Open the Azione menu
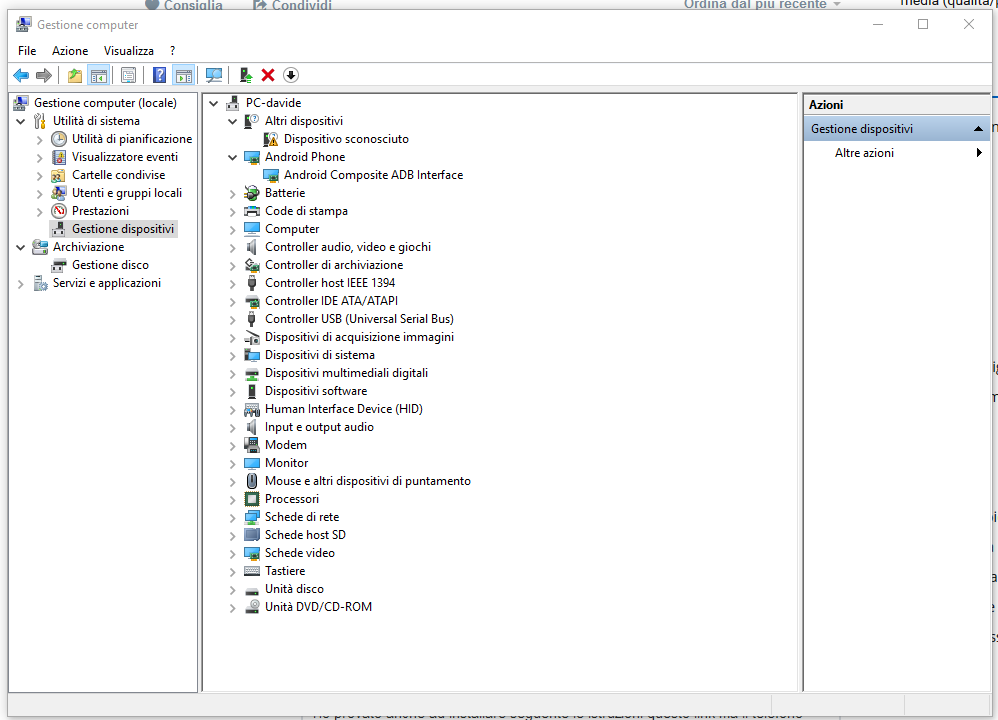 pos(70,51)
